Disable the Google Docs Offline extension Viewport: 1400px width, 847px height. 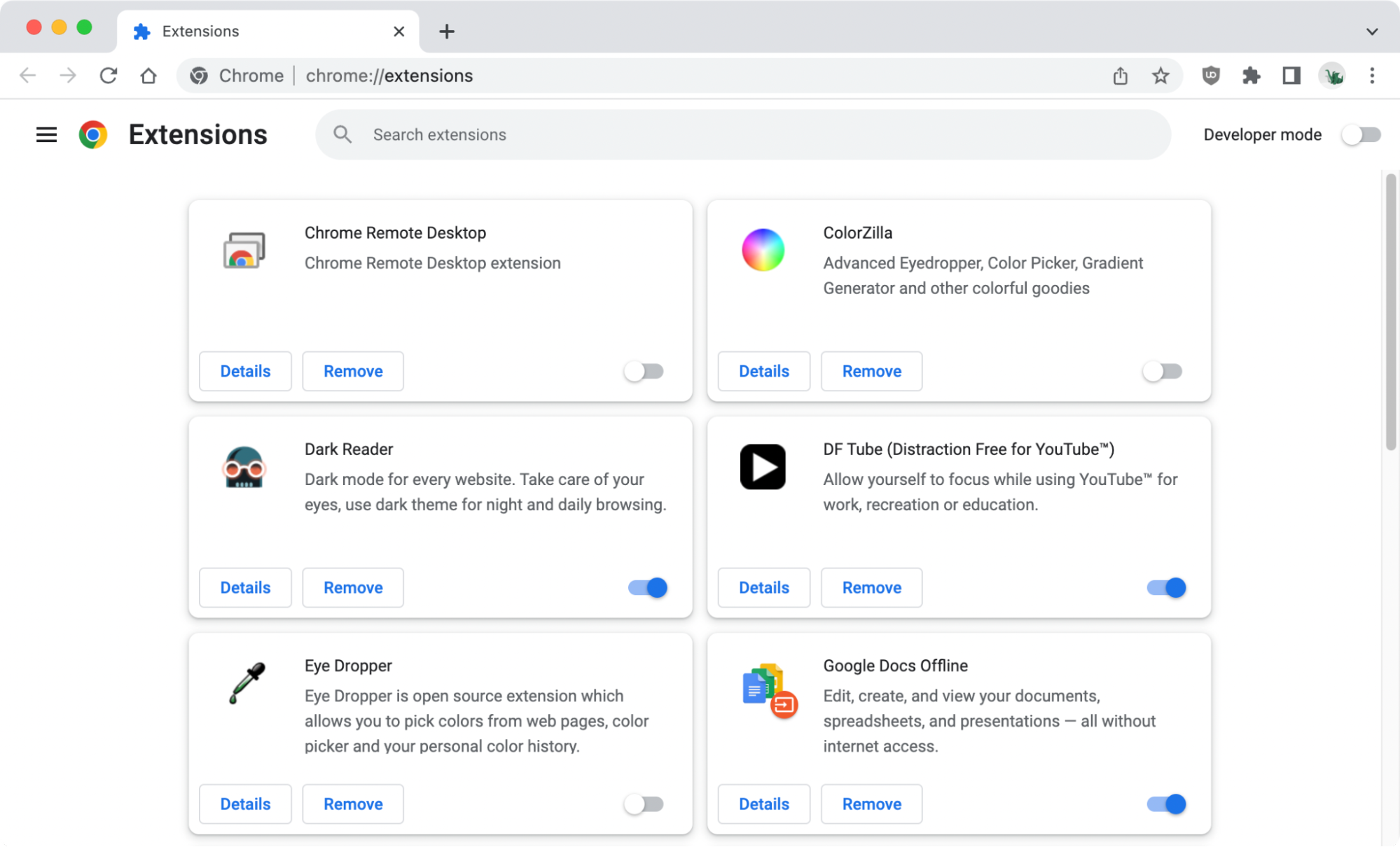click(1167, 804)
